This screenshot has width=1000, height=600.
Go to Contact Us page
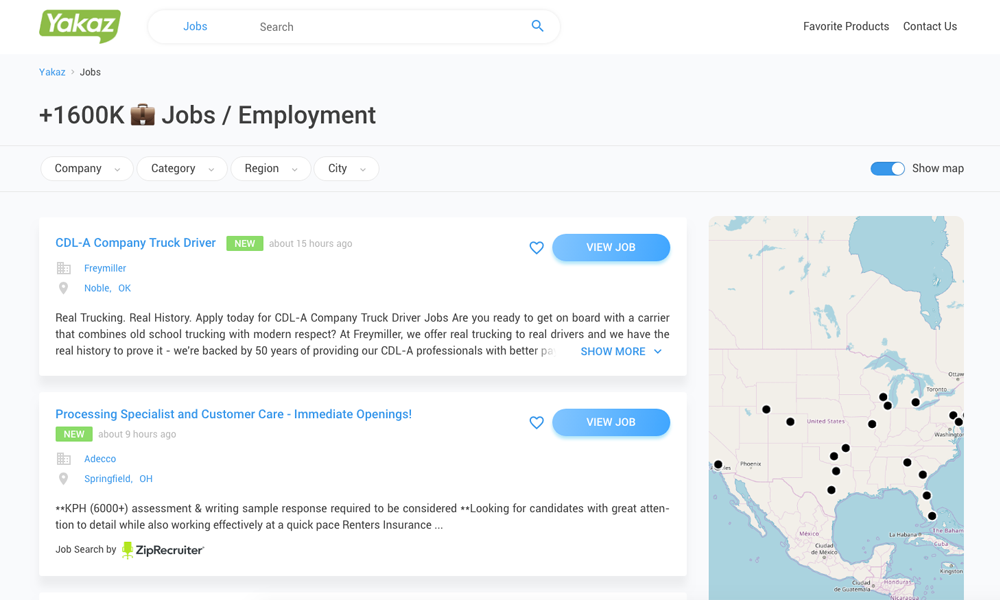(929, 27)
